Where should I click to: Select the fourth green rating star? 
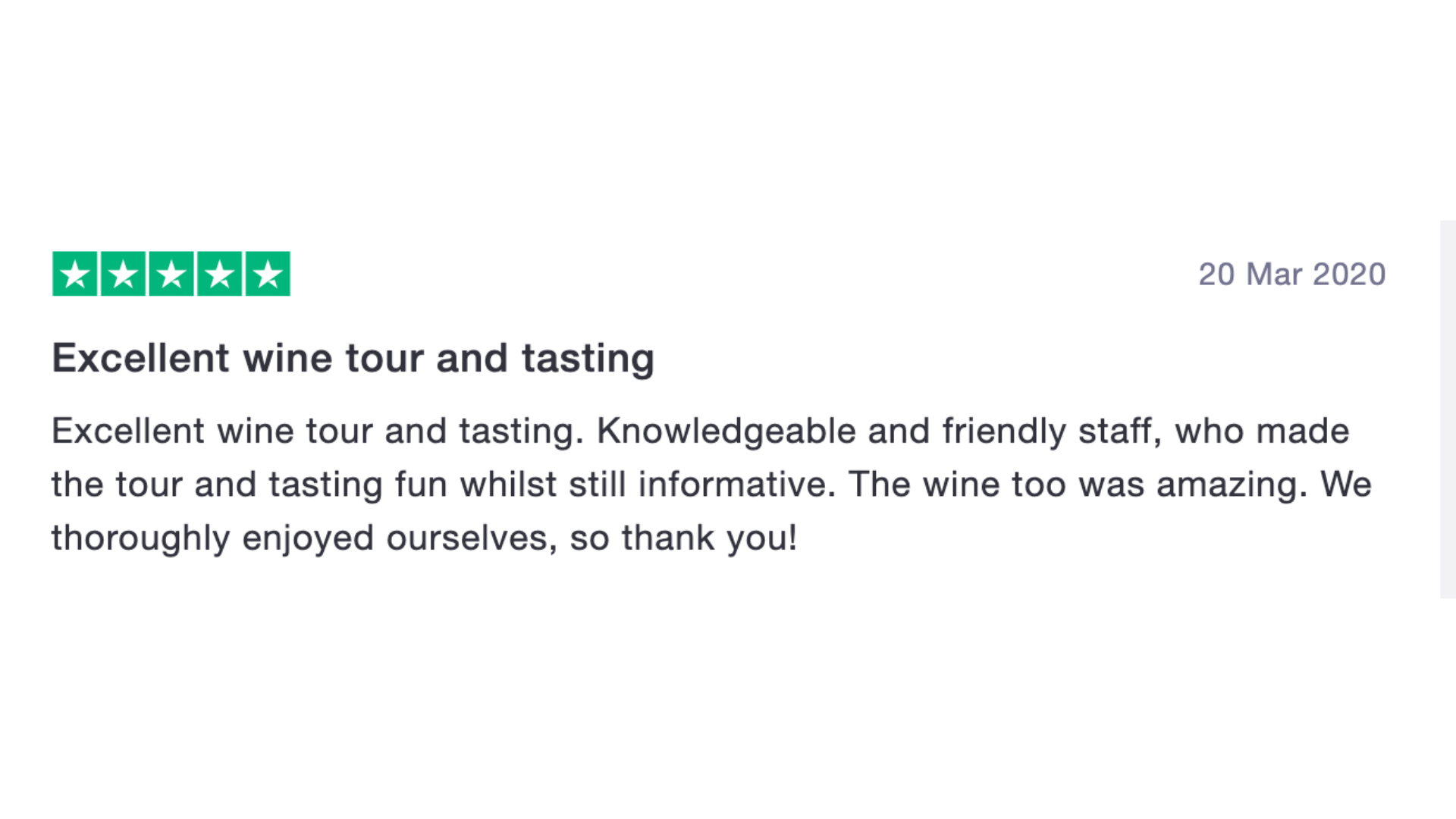[x=220, y=274]
